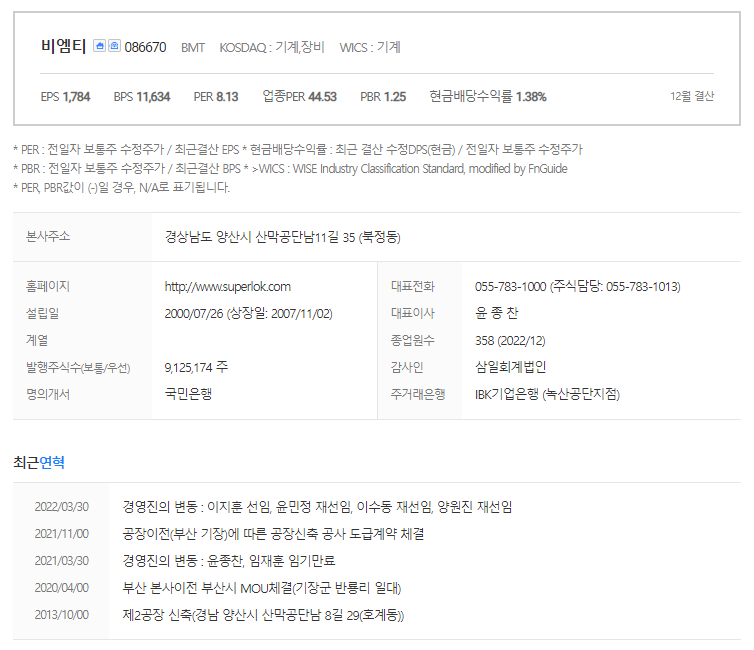Click the 2021/03/30 history date
Viewport: 754px width, 650px height.
pos(62,561)
